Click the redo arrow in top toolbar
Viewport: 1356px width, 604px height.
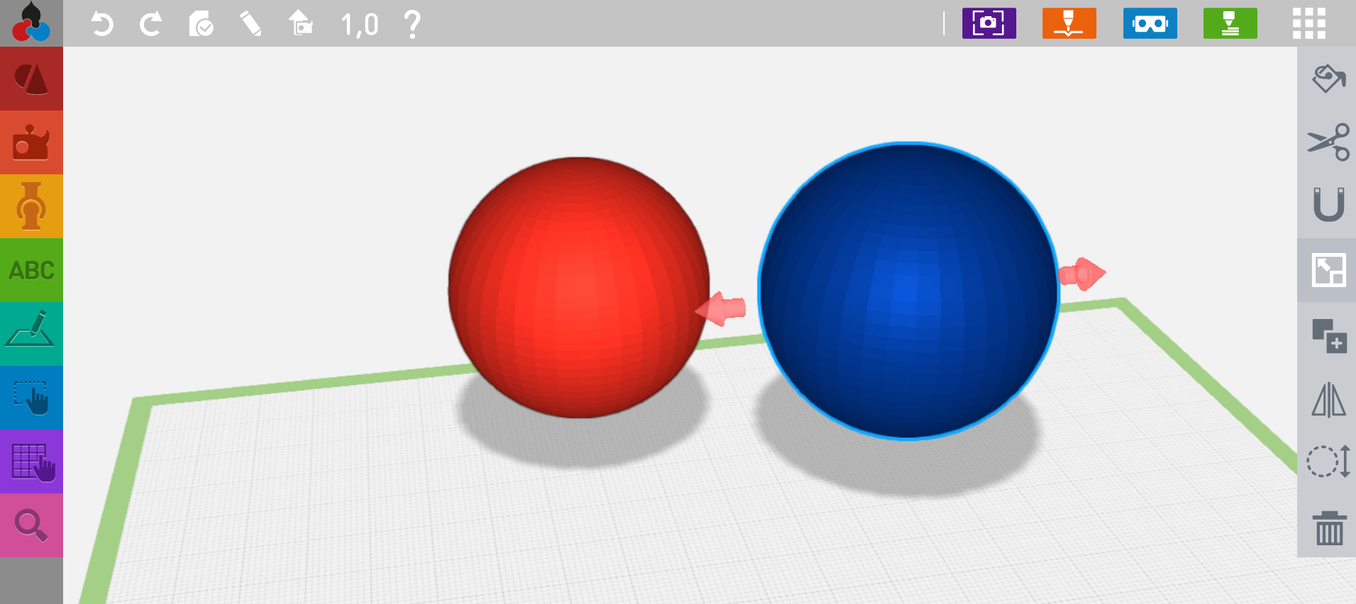151,24
